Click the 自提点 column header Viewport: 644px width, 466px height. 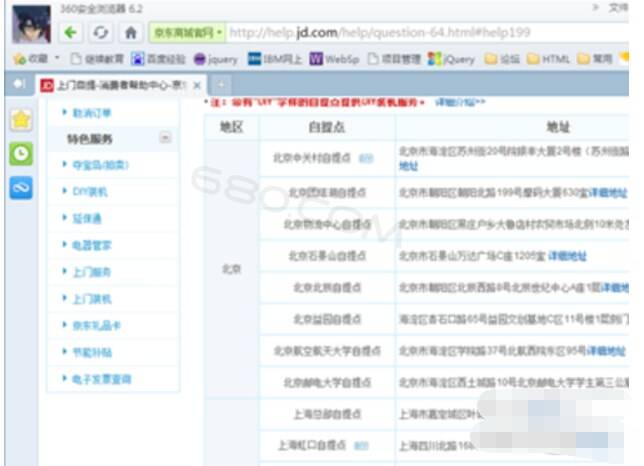pyautogui.click(x=327, y=127)
